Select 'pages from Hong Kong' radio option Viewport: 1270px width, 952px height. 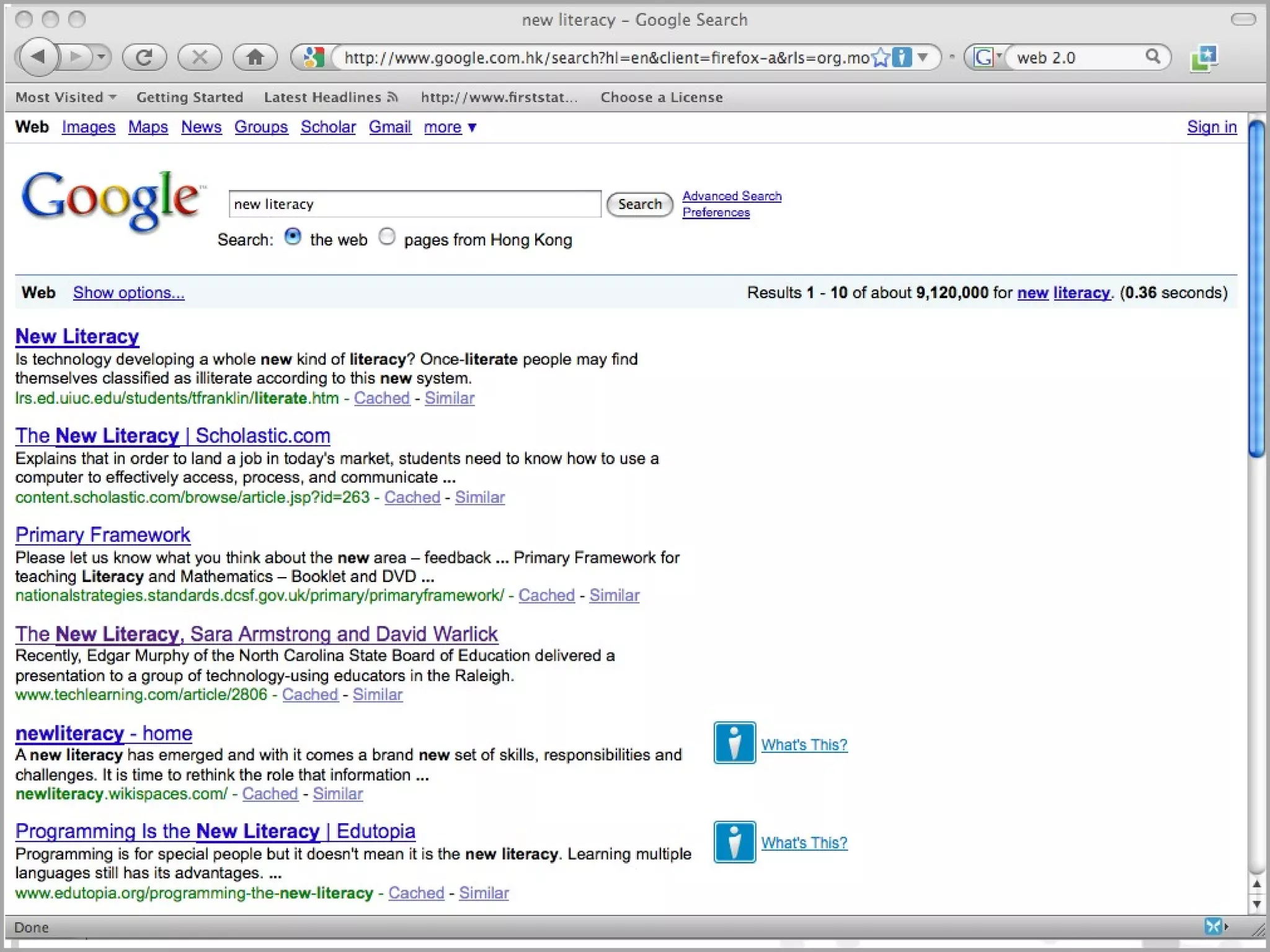(x=387, y=237)
